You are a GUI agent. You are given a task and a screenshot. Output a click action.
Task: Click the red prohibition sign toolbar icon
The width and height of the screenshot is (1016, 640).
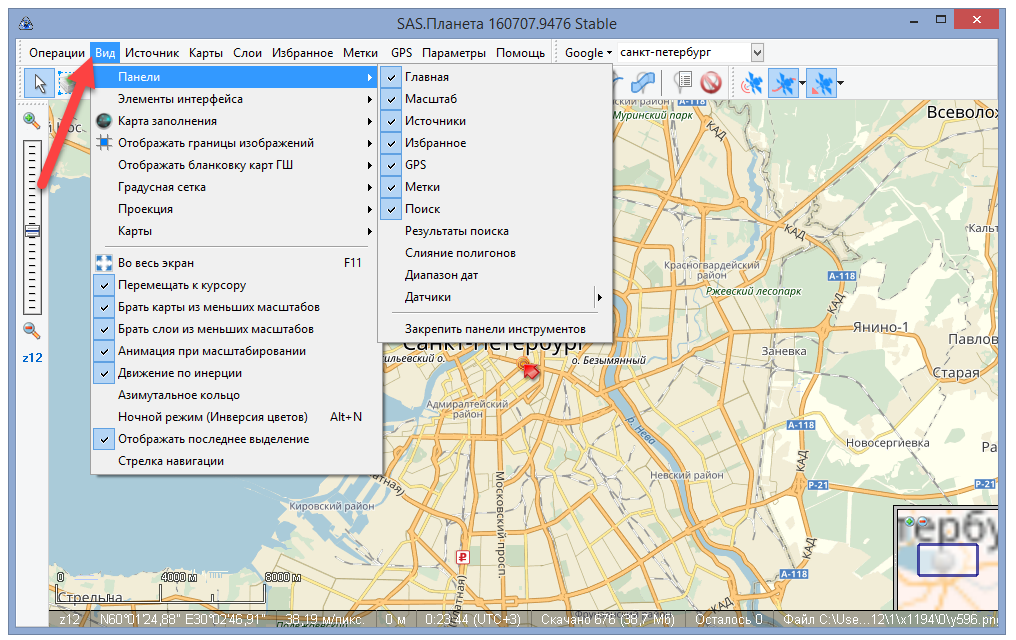click(711, 83)
